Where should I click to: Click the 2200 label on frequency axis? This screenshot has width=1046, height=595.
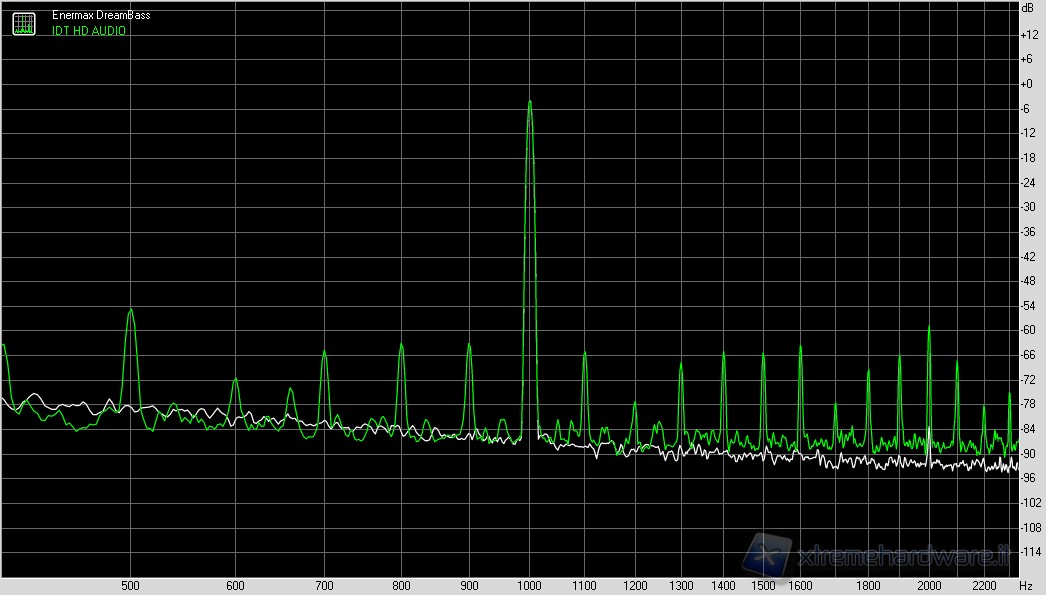(984, 586)
